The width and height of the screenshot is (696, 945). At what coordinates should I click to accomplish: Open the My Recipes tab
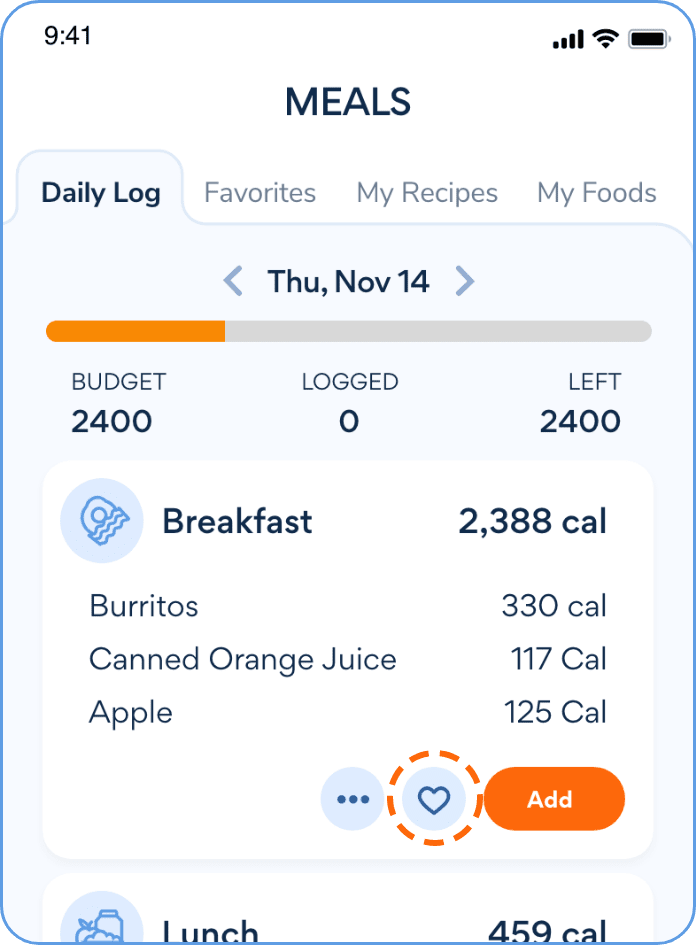click(x=427, y=193)
